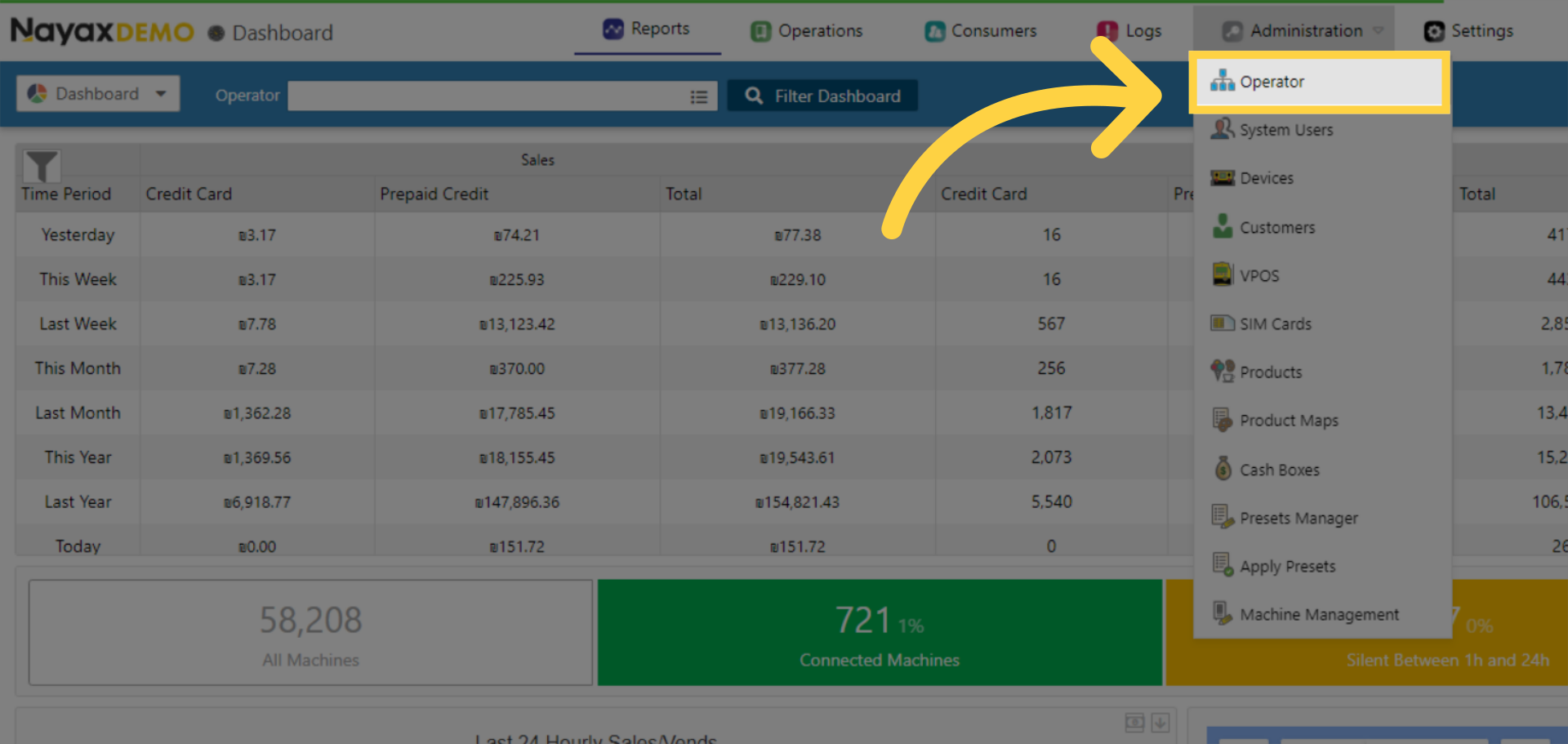
Task: Click the Cash Boxes money bag icon
Action: pos(1223,468)
